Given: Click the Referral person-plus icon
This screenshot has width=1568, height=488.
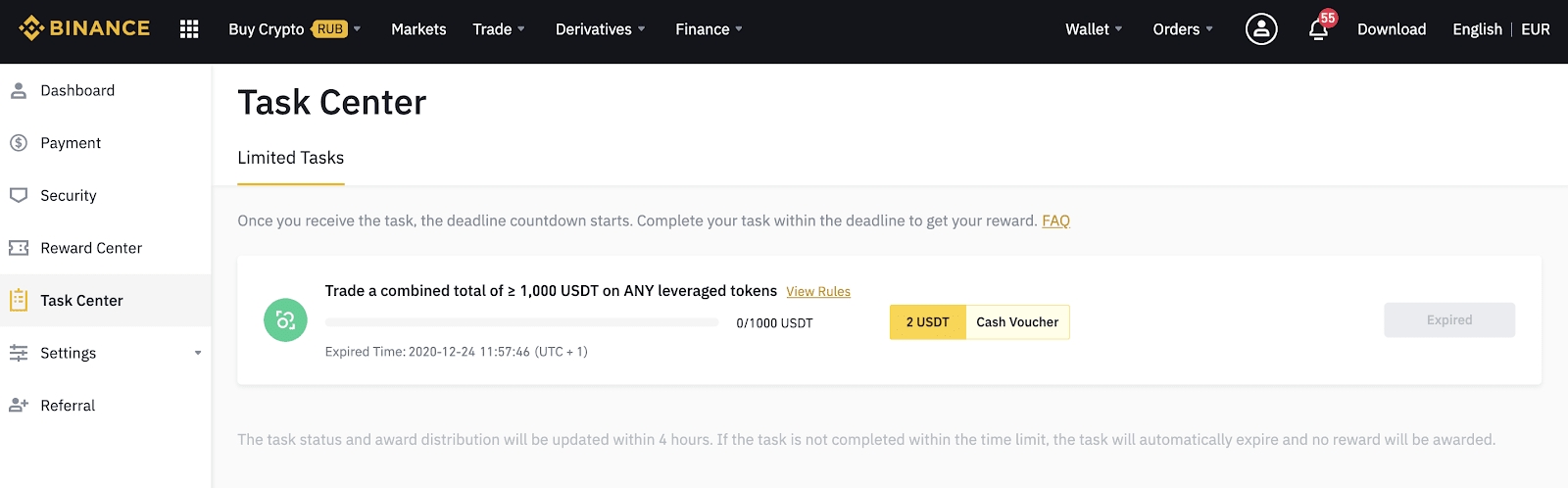Looking at the screenshot, I should point(18,406).
